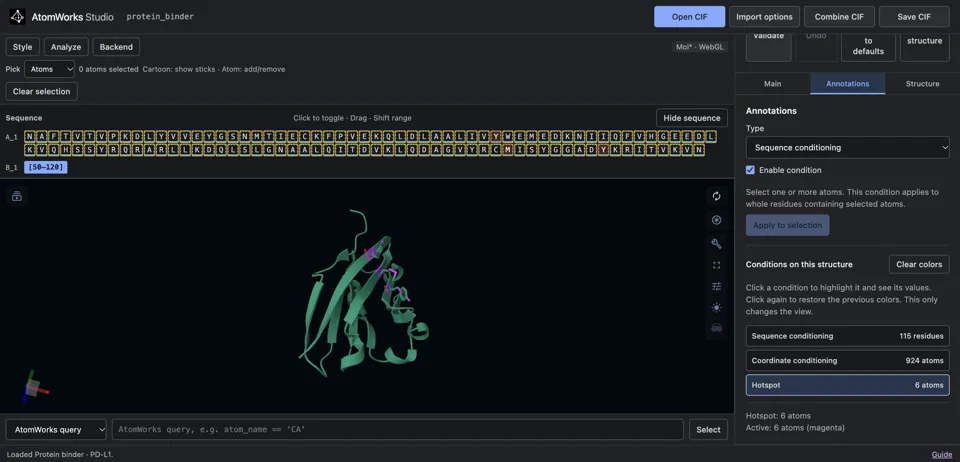This screenshot has height=462, width=960.
Task: Click the 'to defaults' button
Action: [868, 47]
